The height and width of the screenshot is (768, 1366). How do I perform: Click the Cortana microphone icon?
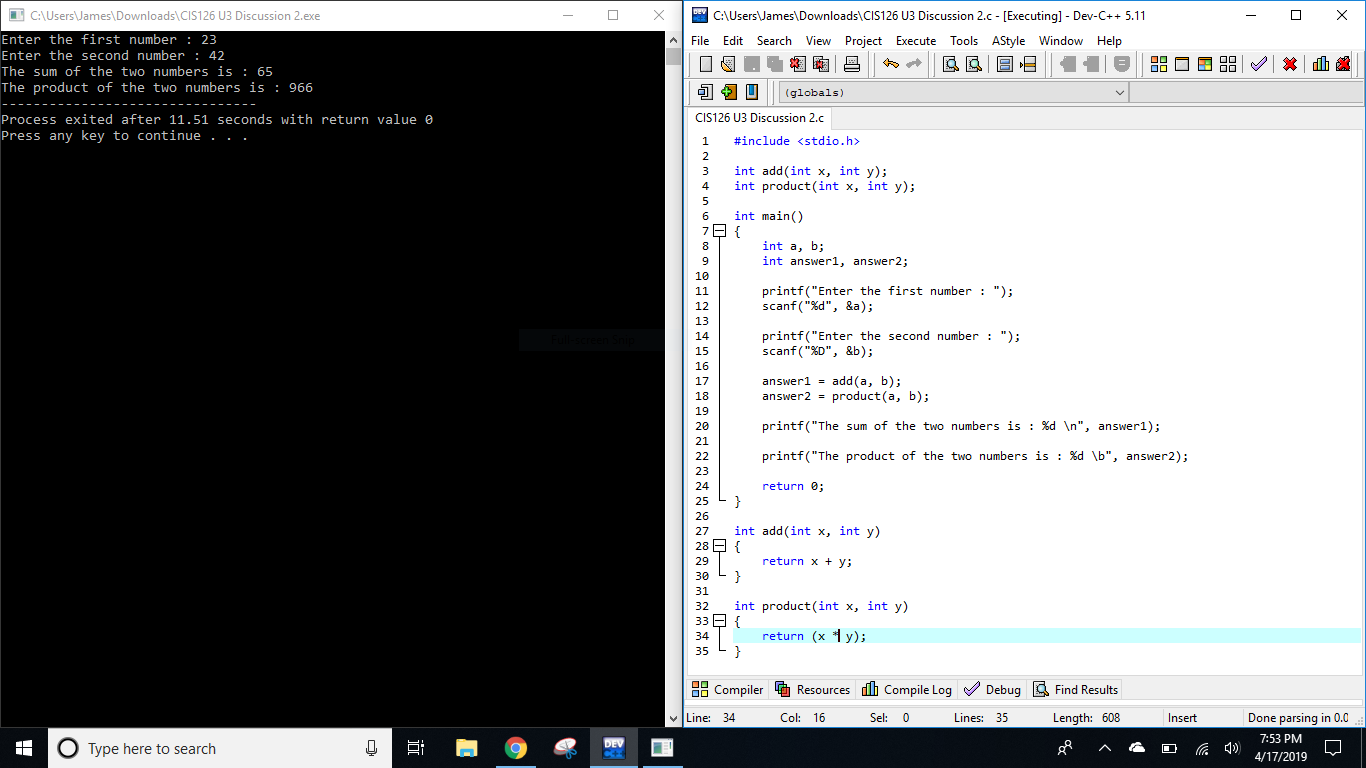(371, 748)
